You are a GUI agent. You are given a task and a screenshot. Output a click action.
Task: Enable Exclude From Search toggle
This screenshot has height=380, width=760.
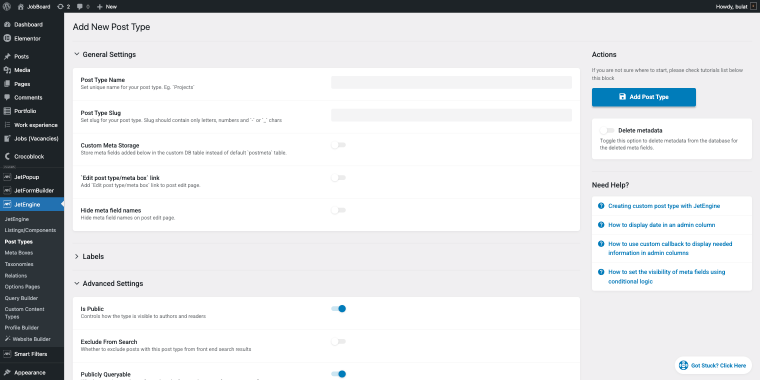pos(338,342)
